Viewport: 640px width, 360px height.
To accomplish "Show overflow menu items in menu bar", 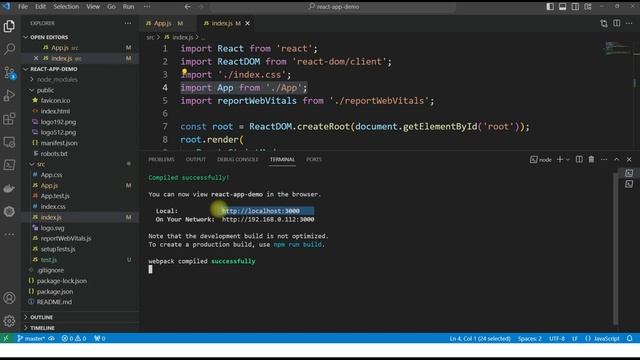I will click(147, 7).
